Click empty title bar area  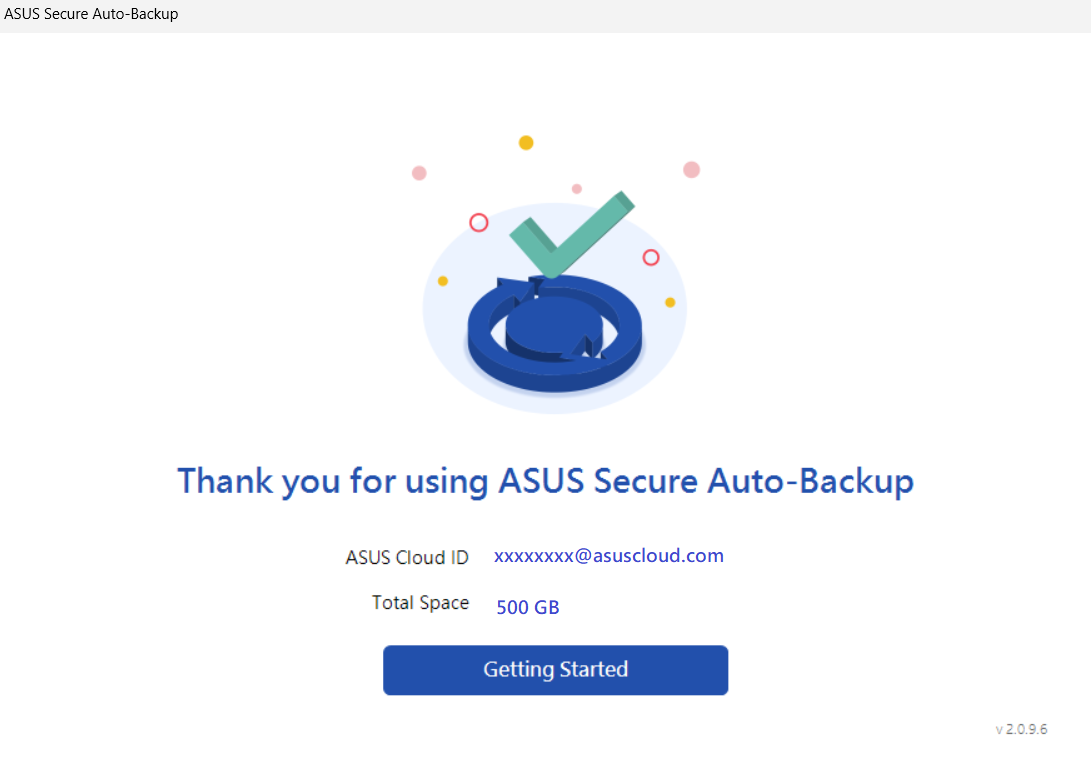[x=626, y=15]
